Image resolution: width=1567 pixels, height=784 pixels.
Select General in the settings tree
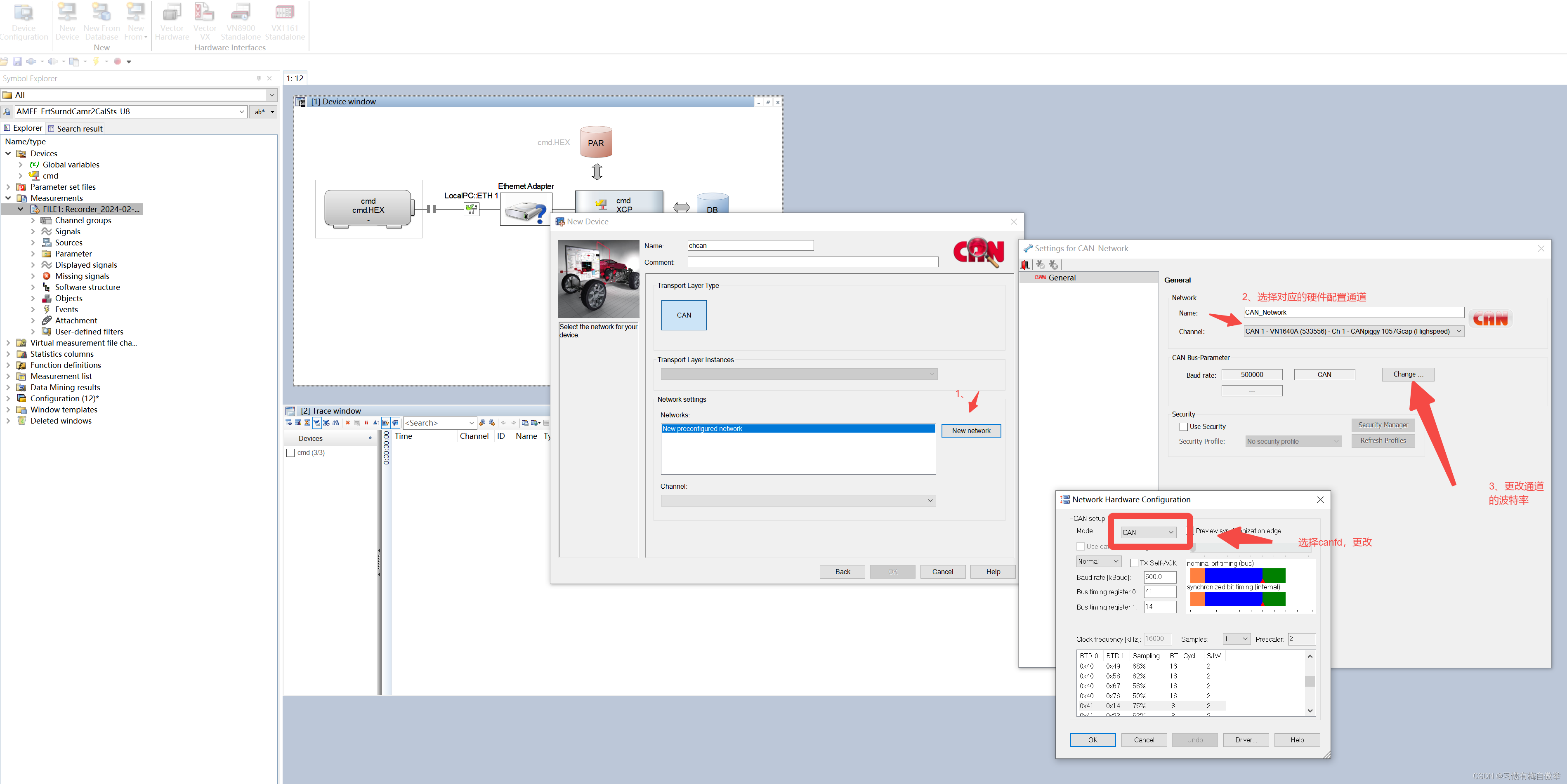point(1062,278)
